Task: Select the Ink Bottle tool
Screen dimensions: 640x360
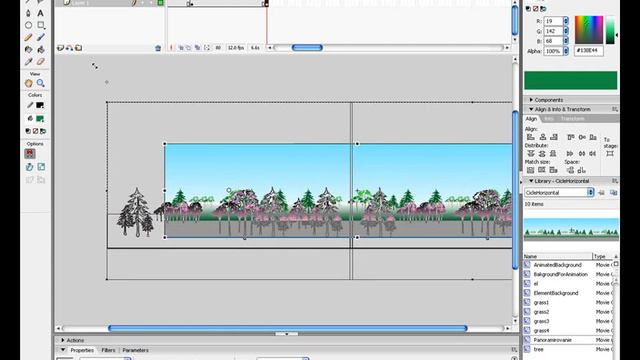Action: (28, 49)
